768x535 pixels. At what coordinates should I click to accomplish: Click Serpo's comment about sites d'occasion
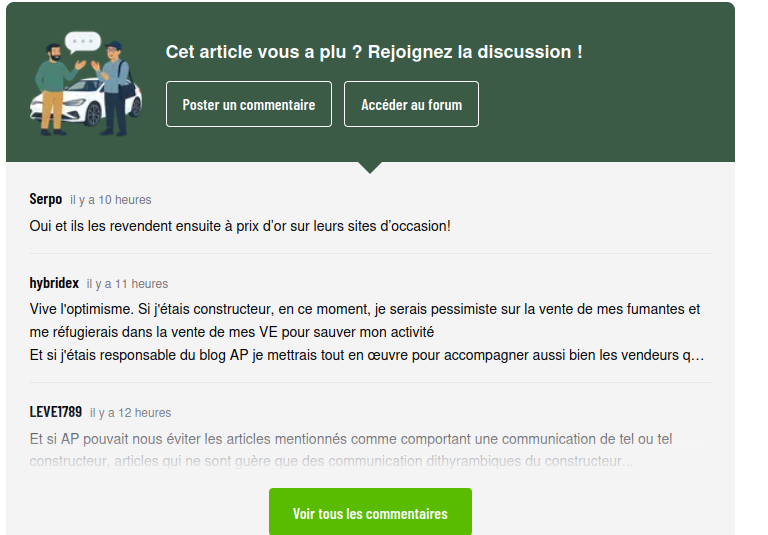tap(240, 226)
